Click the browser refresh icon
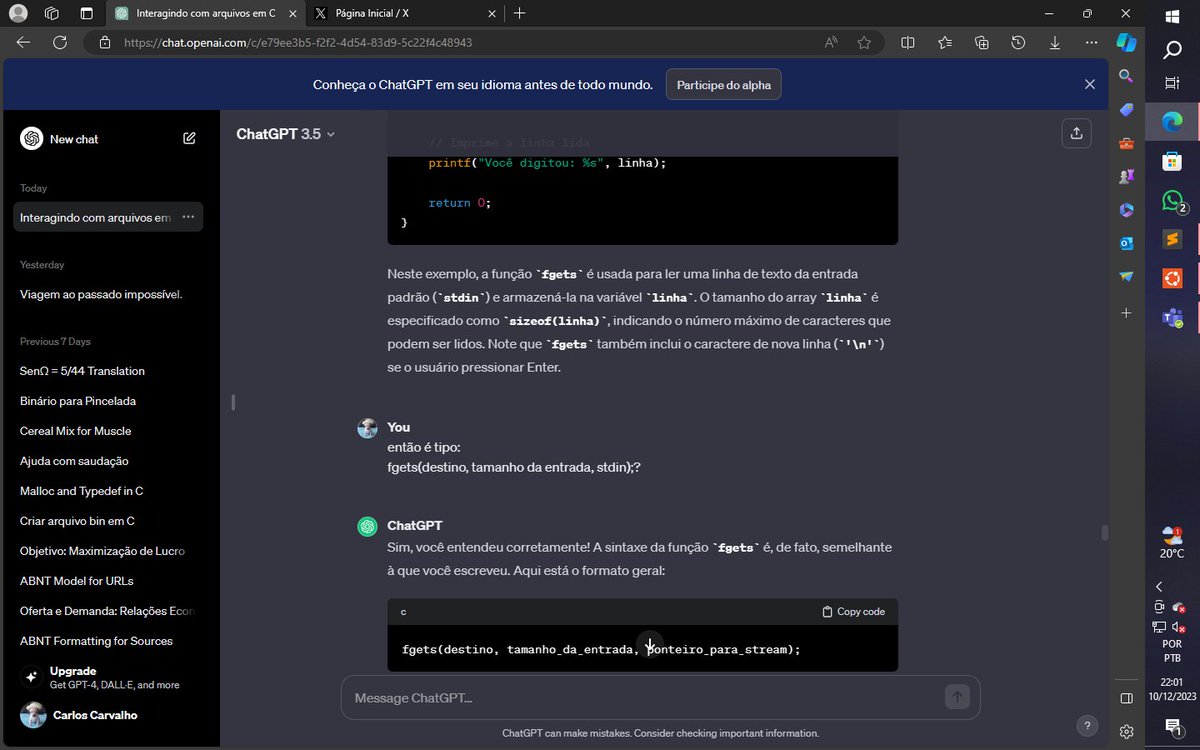Screen dimensions: 1200x750 [x=60, y=43]
